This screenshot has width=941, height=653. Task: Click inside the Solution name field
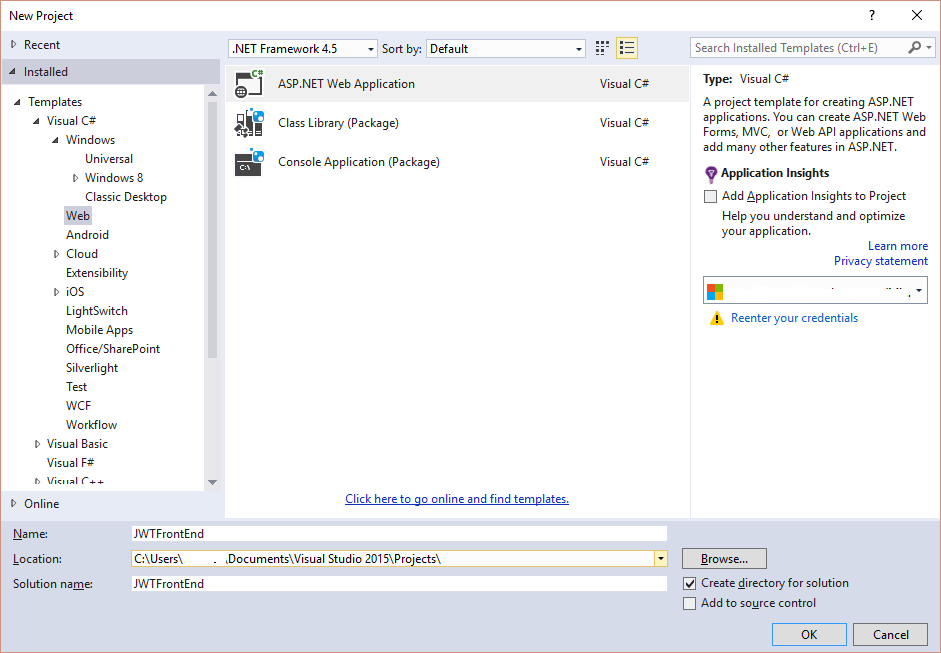coord(400,583)
